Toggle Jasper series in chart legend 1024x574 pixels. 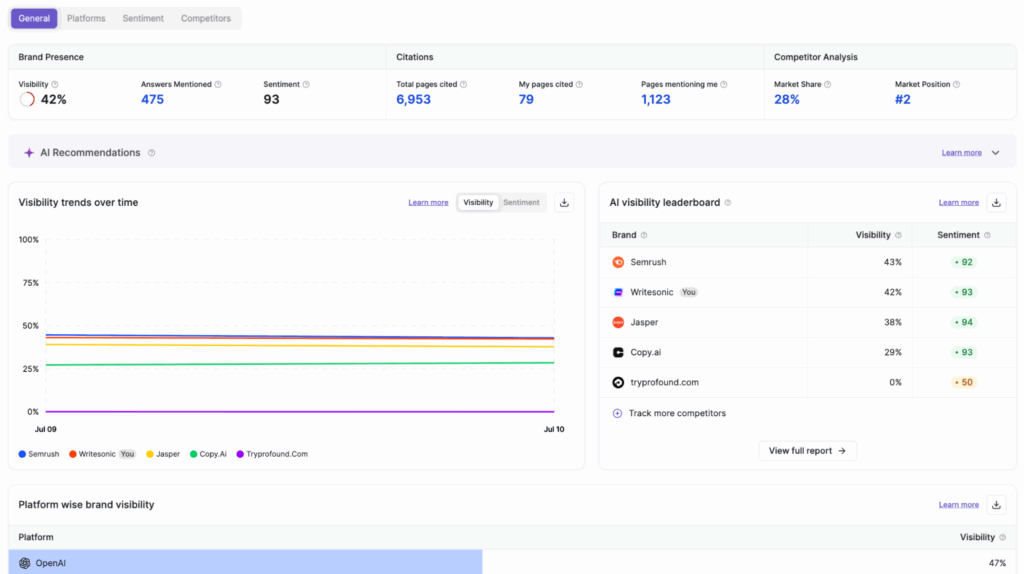(163, 454)
